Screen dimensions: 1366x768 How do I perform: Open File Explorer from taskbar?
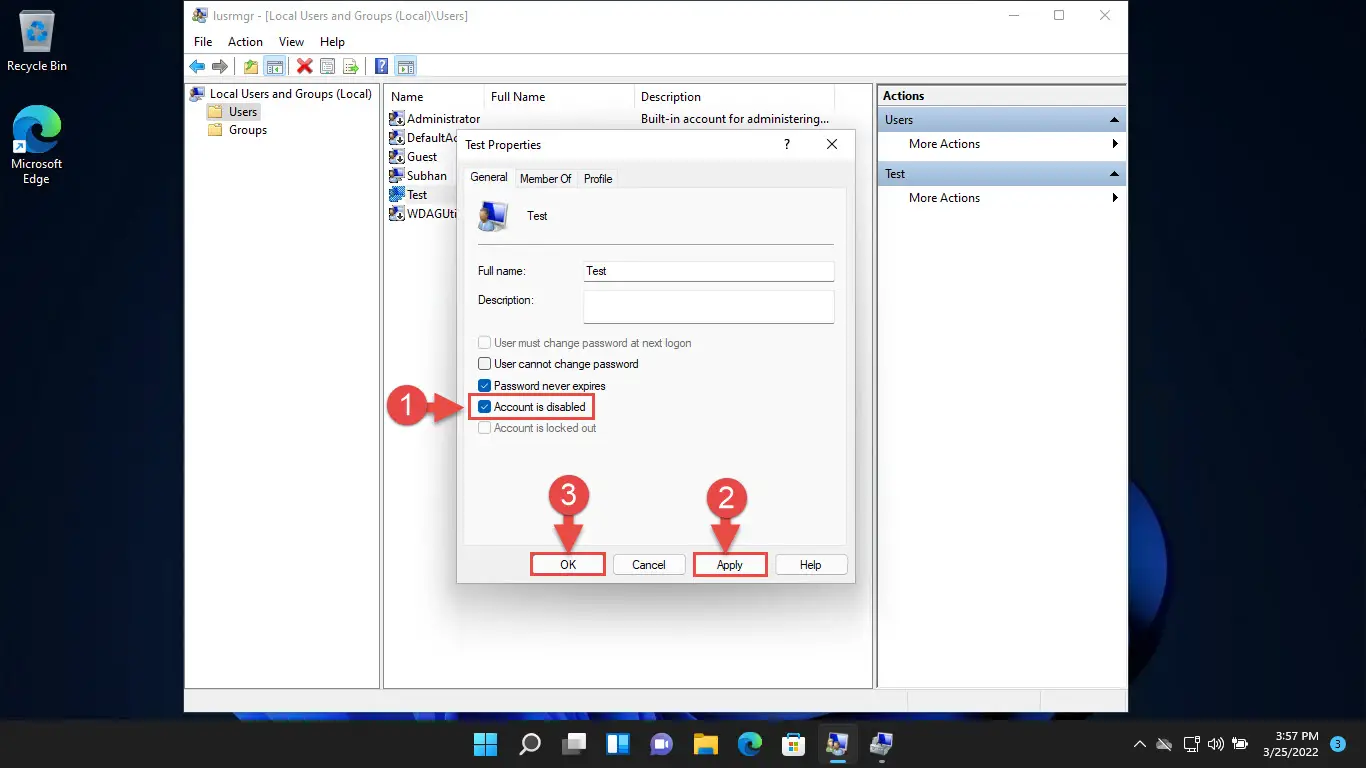[x=705, y=744]
